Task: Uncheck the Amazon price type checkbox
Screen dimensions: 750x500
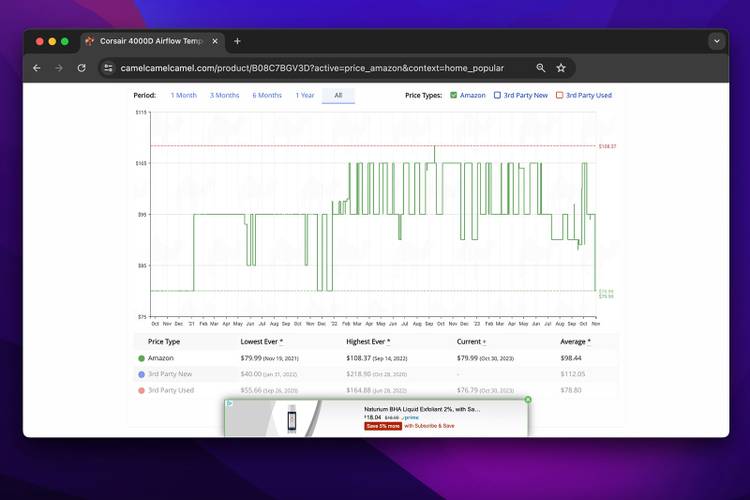Action: coord(454,96)
